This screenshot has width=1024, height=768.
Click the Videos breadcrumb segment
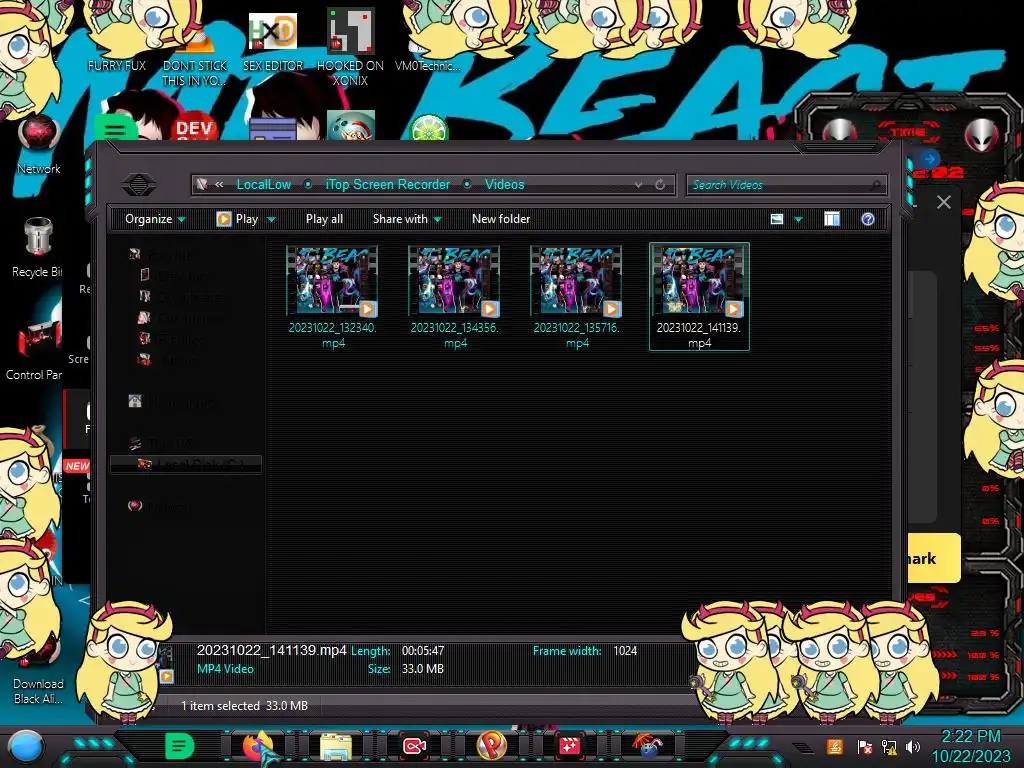point(504,184)
